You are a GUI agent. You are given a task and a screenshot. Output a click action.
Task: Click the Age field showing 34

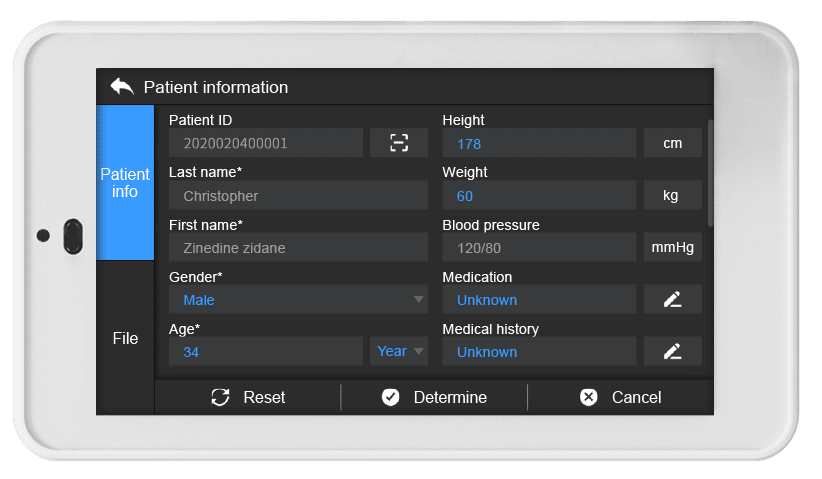[x=266, y=351]
